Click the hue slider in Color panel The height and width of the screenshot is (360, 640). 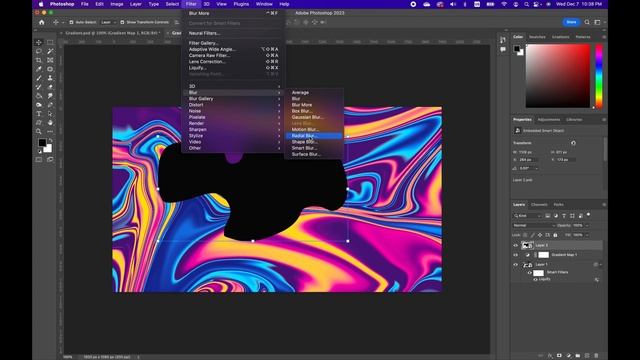[599, 76]
